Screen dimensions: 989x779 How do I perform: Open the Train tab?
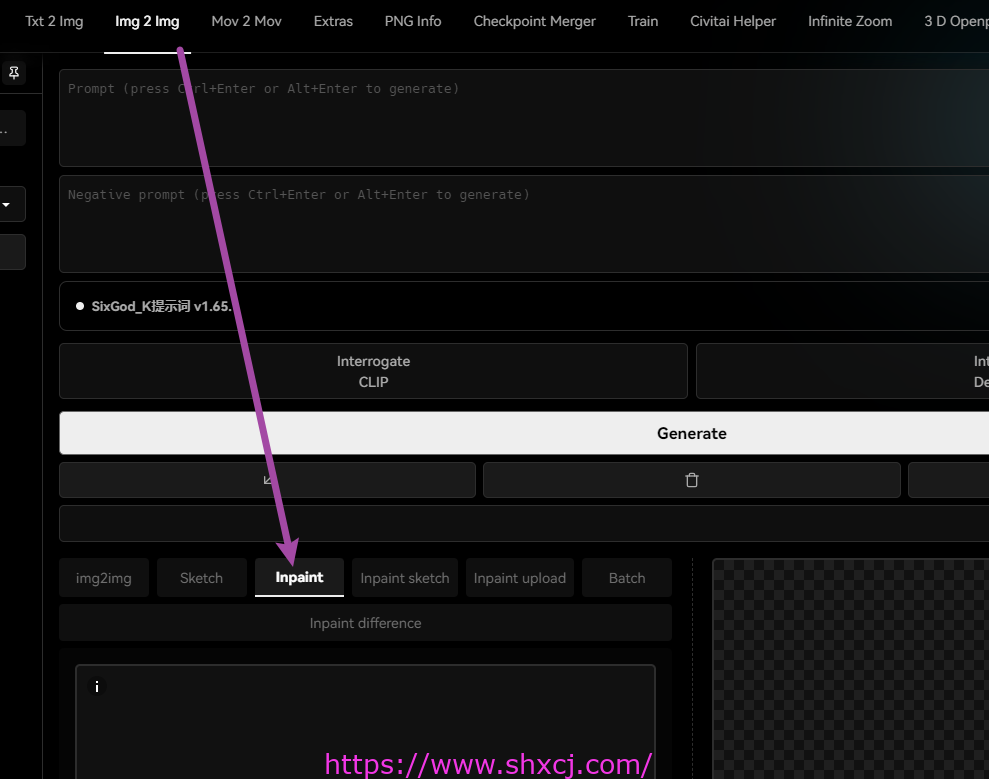click(x=643, y=21)
